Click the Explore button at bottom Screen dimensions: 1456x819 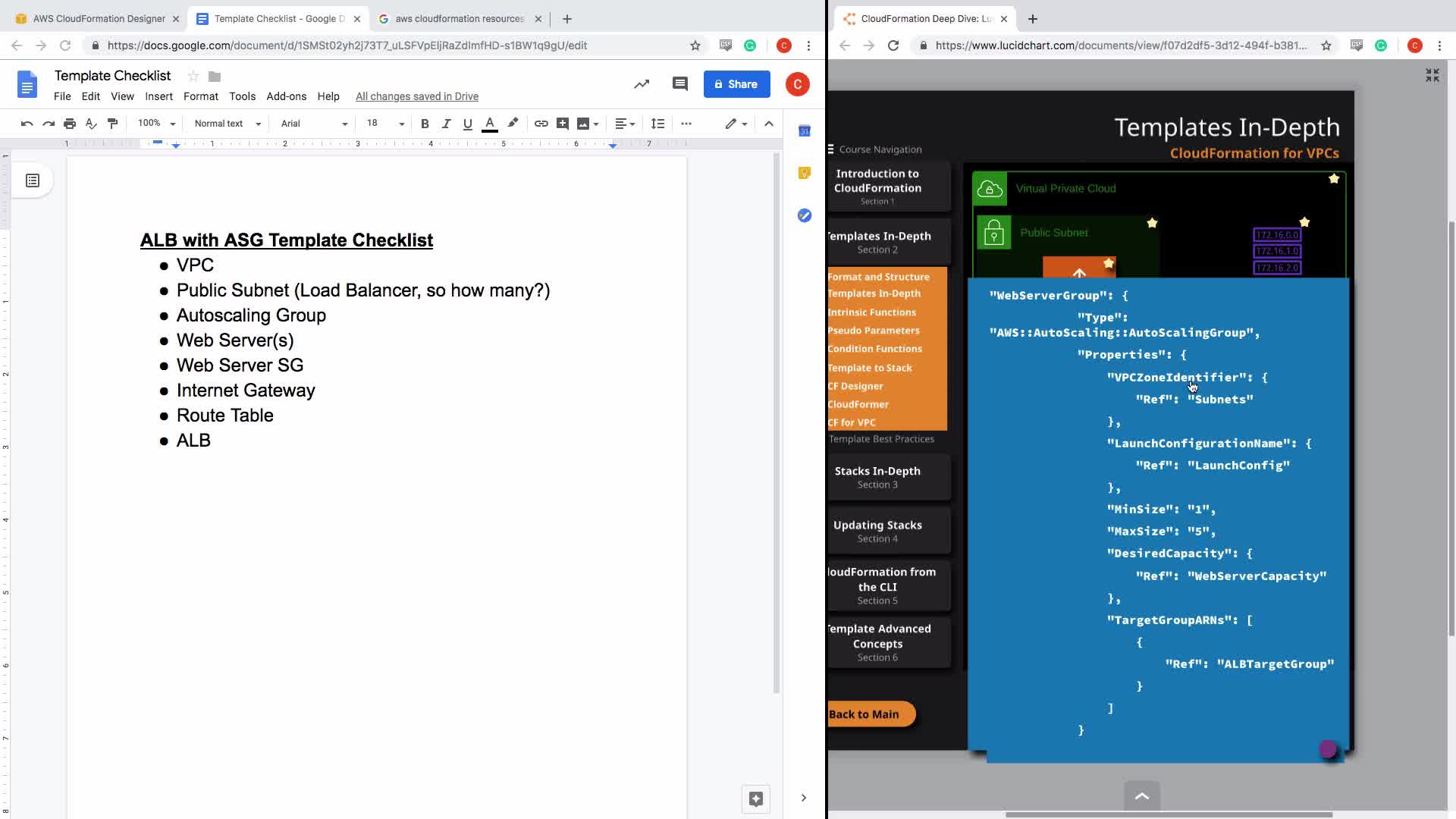click(755, 799)
